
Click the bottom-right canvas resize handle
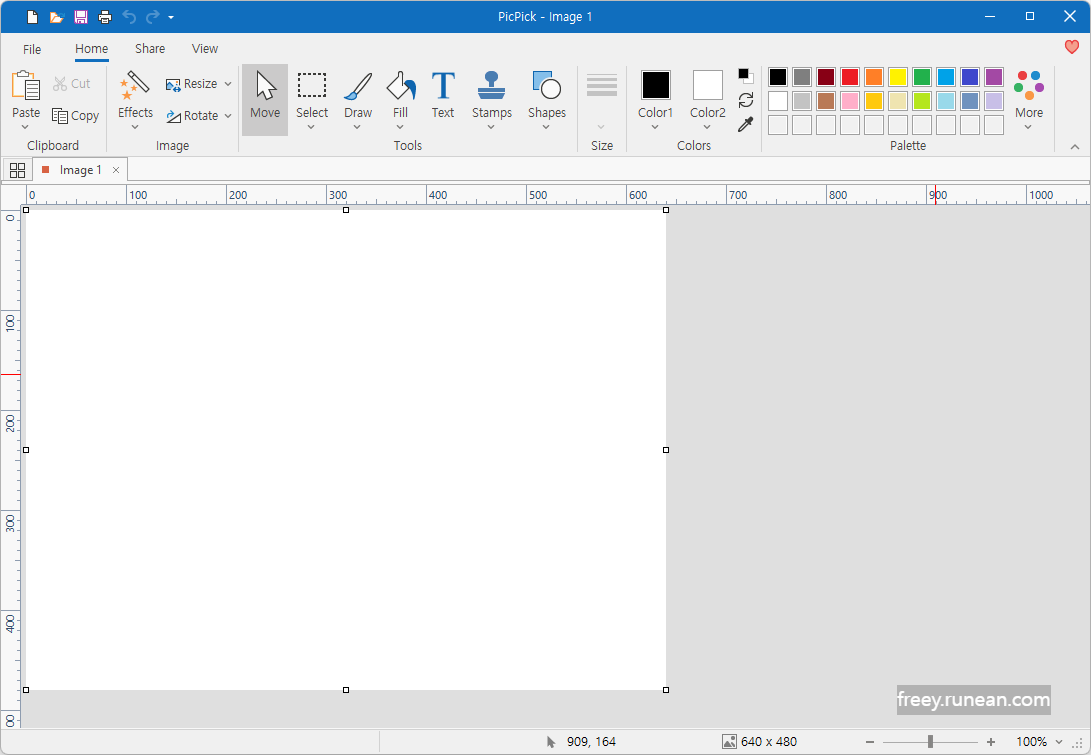coord(666,690)
